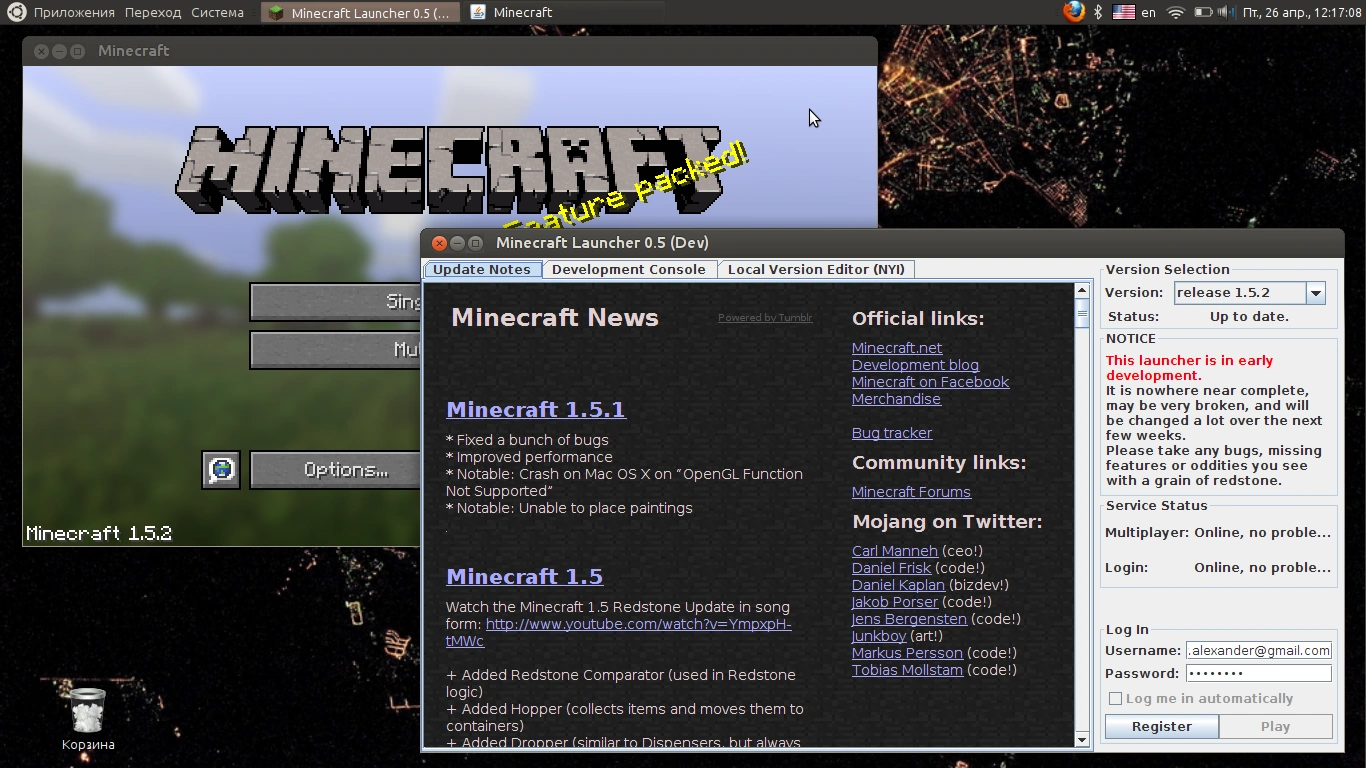The width and height of the screenshot is (1366, 768).
Task: Click the news pane scrollbar thumb
Action: [x=1082, y=314]
